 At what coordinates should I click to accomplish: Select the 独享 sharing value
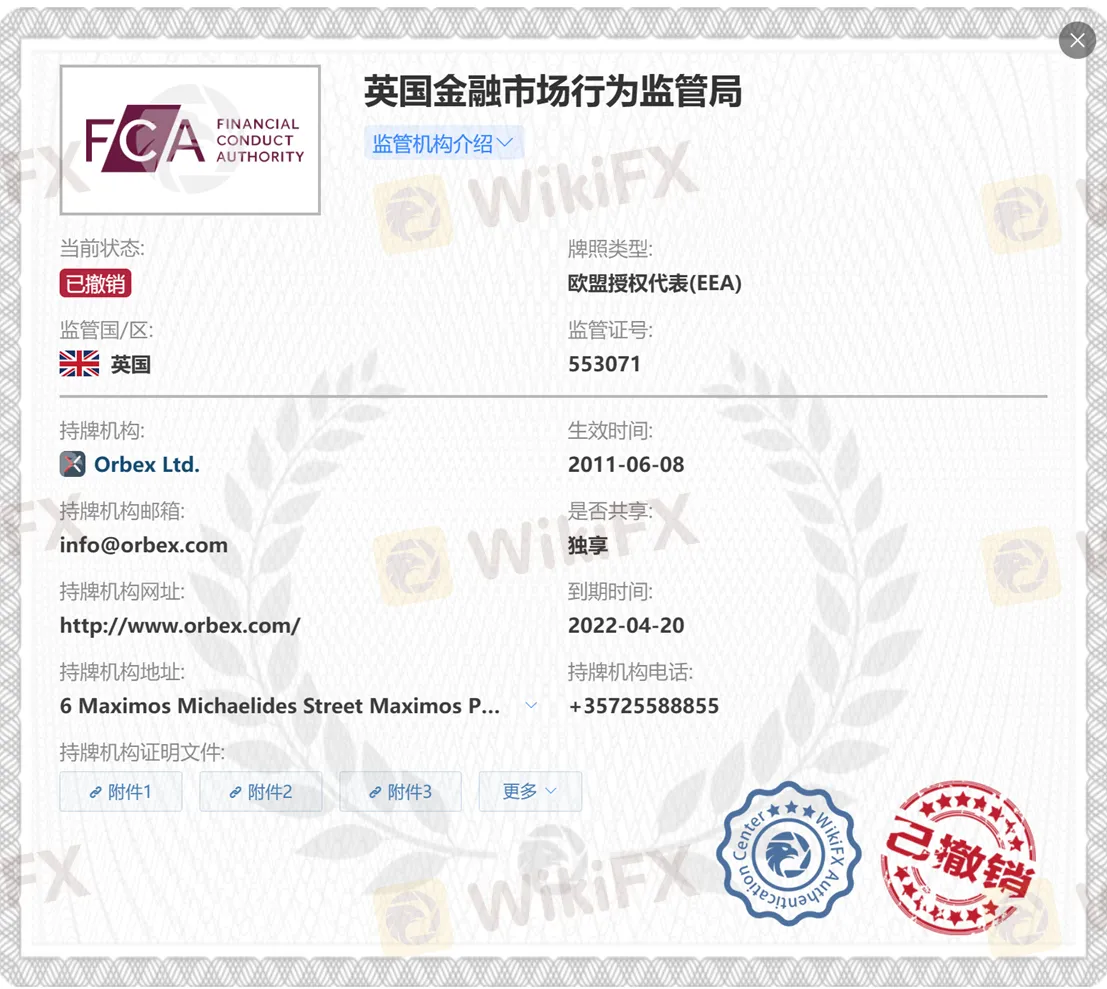pos(587,545)
